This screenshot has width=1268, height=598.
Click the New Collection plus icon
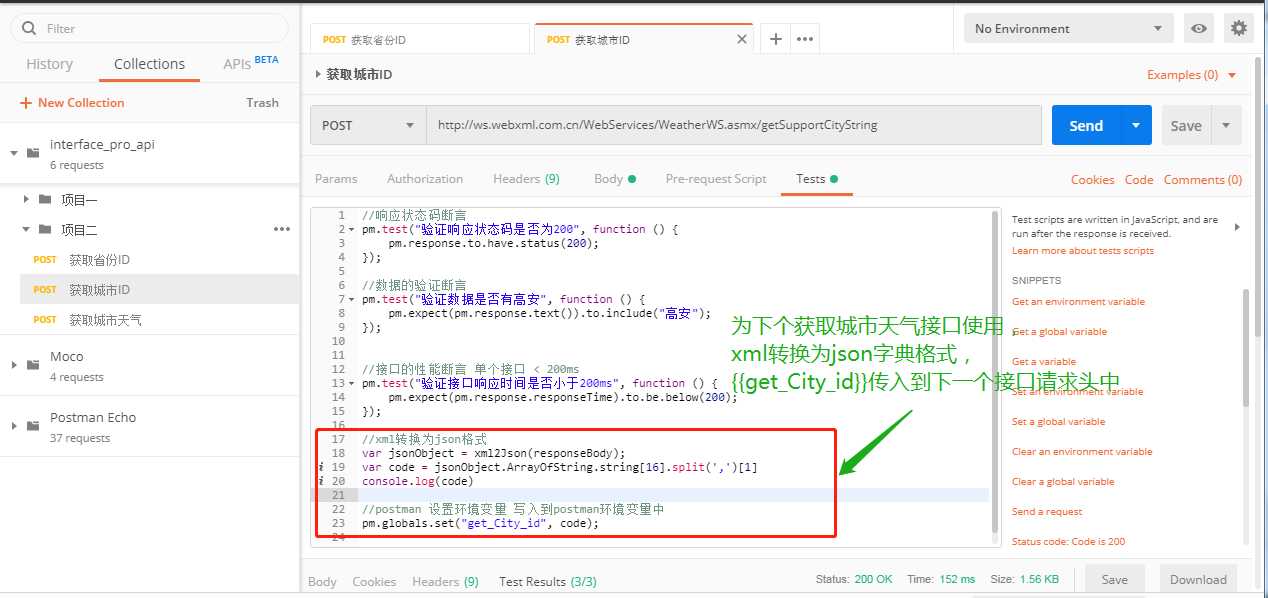tap(26, 103)
